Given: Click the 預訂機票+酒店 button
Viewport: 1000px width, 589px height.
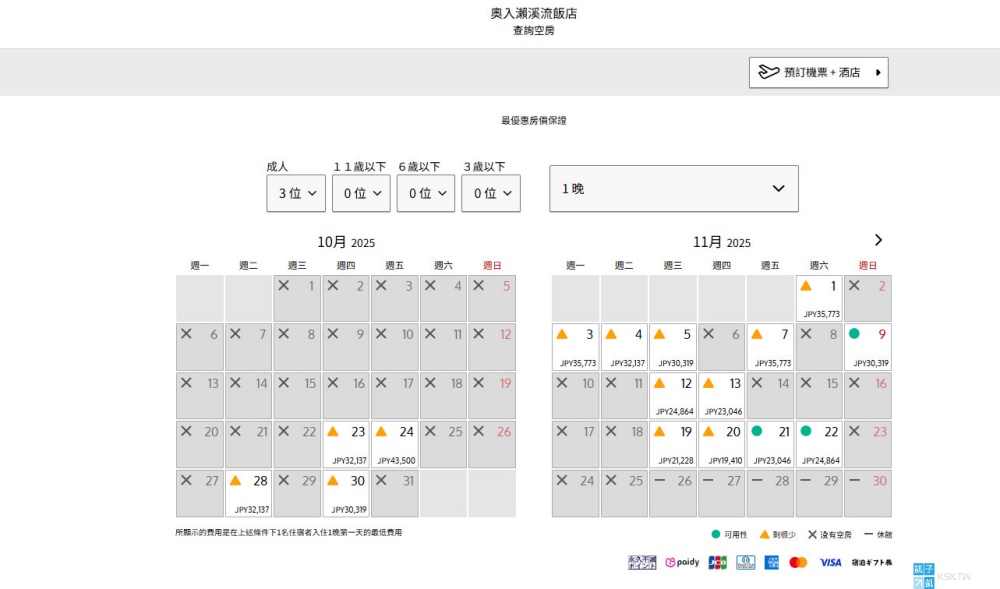Looking at the screenshot, I should click(818, 72).
